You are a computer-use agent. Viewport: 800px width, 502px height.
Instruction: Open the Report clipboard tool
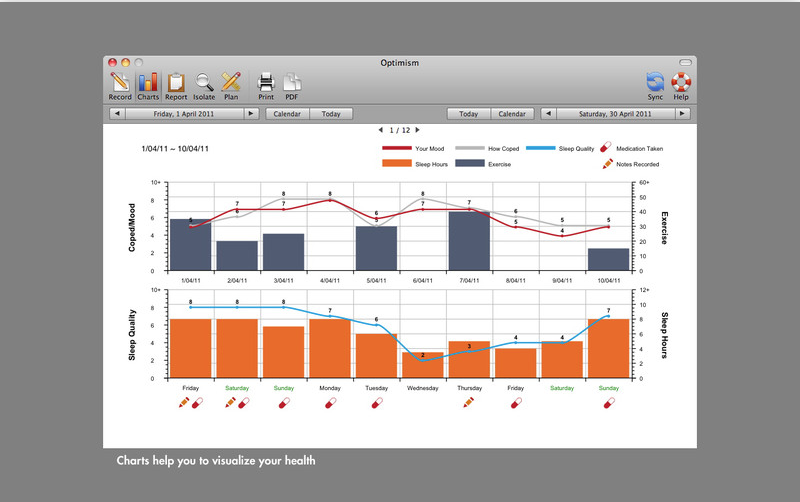(176, 86)
